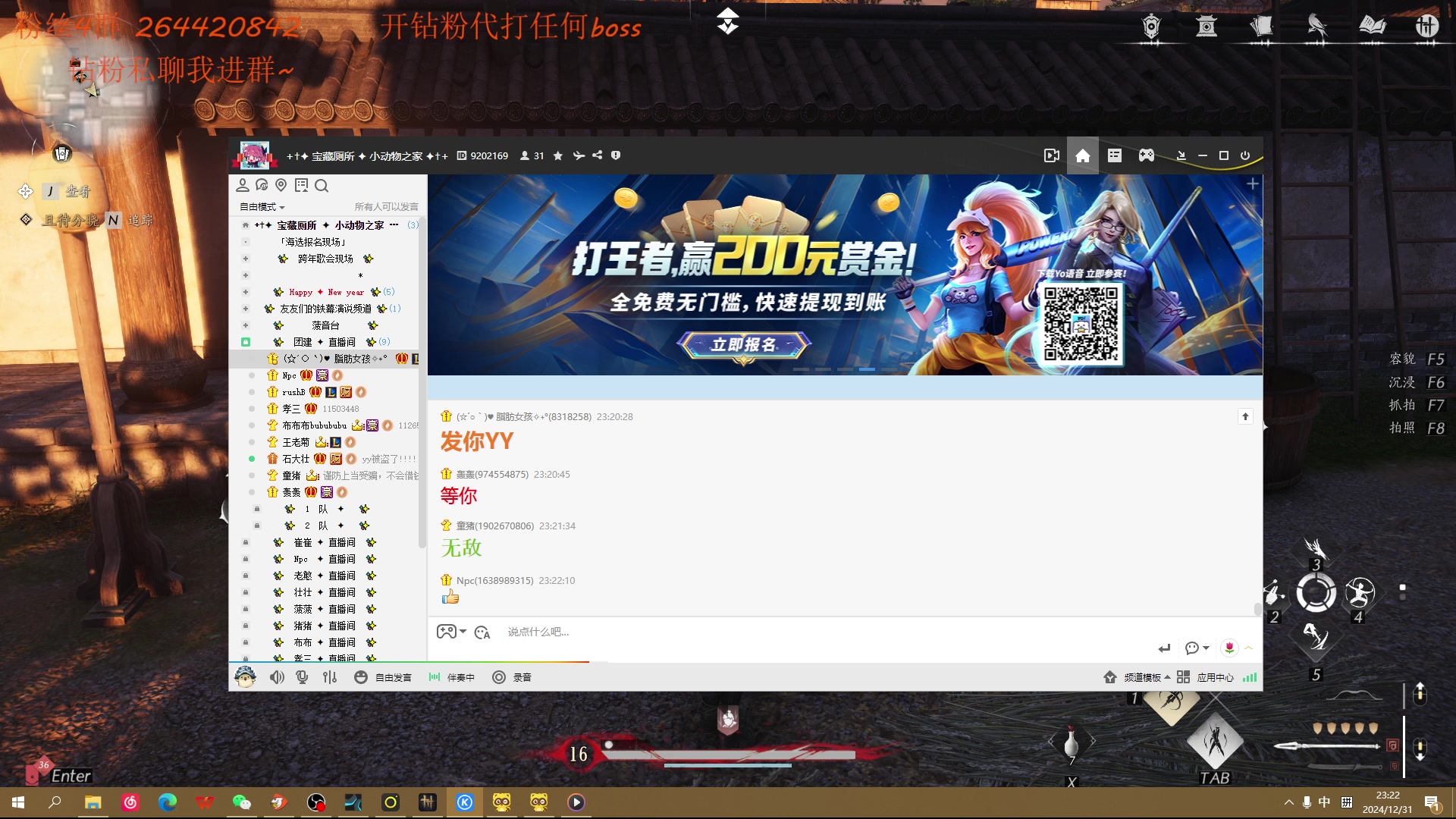
Task: Share the channel using share icon
Action: [598, 155]
